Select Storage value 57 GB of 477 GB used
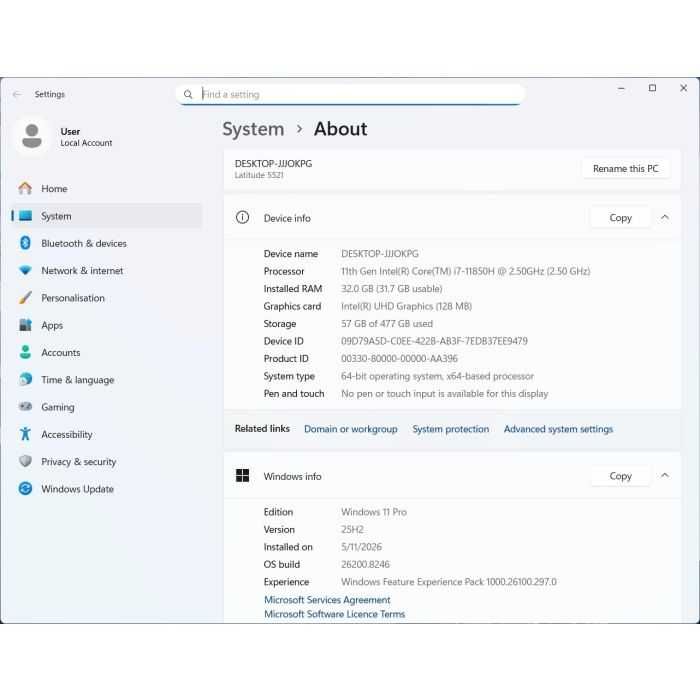Viewport: 700px width, 700px height. [x=387, y=323]
